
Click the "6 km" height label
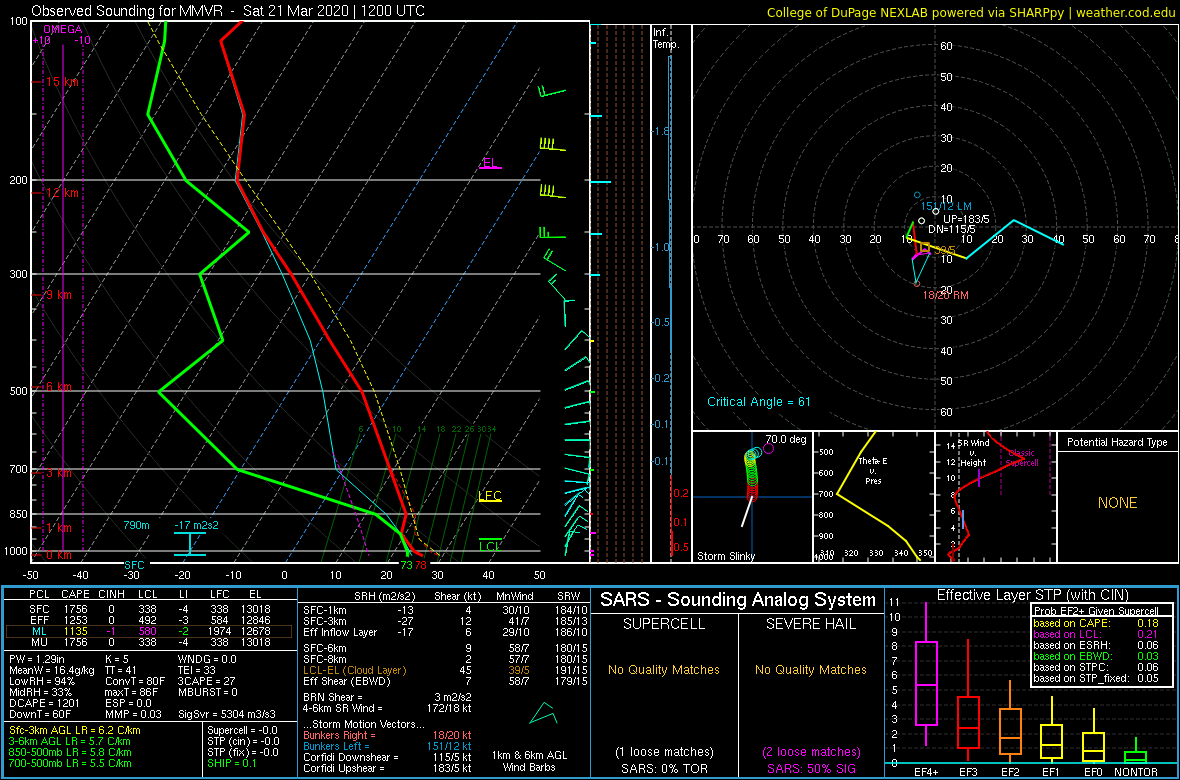tap(59, 387)
